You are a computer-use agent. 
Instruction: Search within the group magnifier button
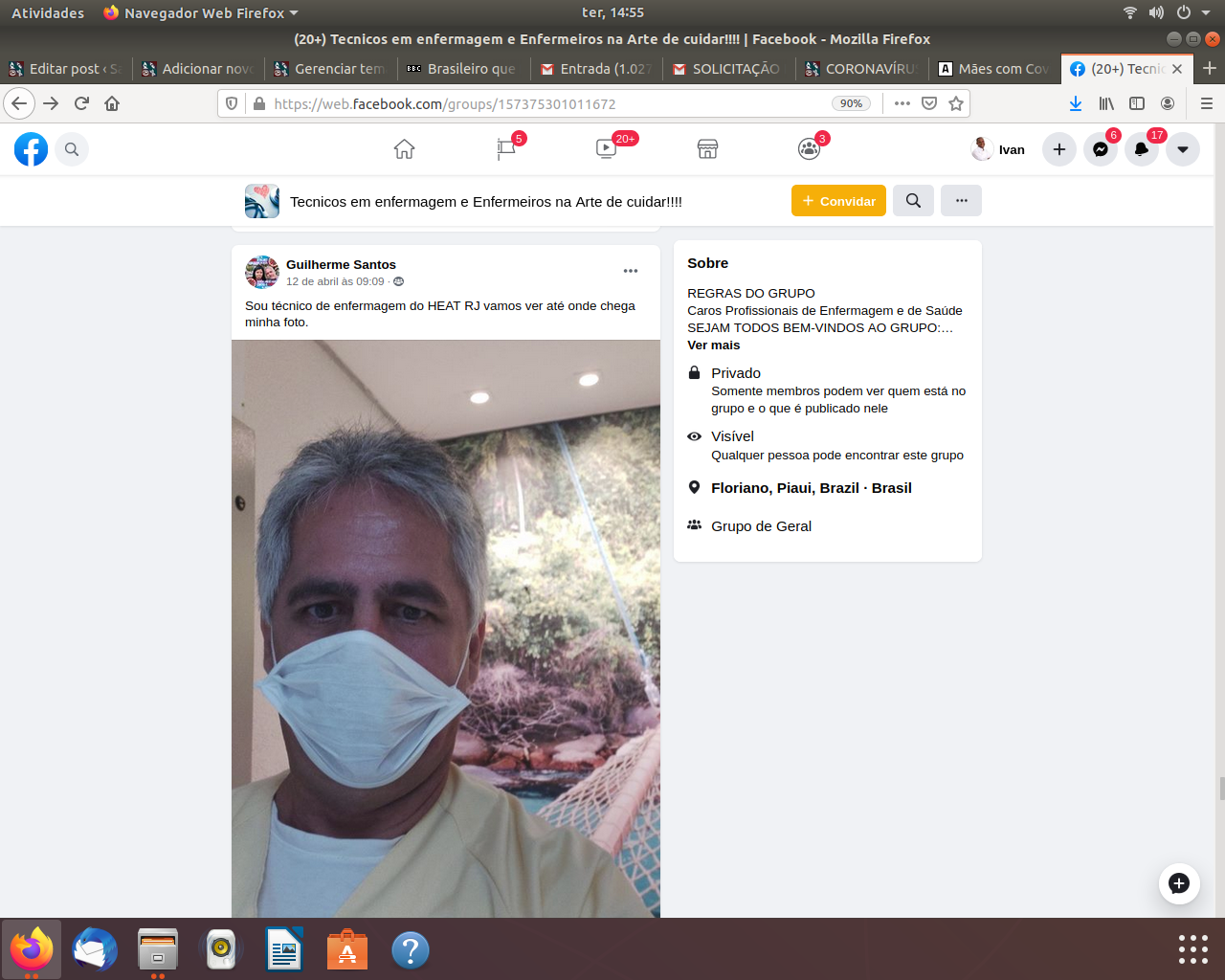[913, 201]
